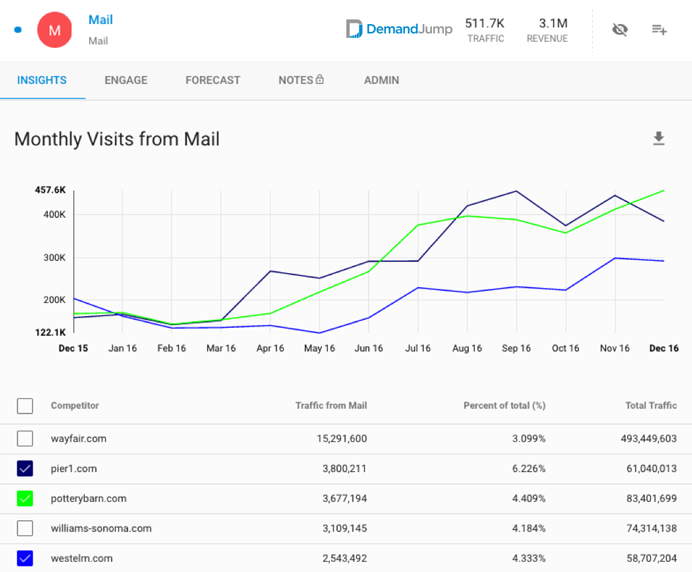Screen dimensions: 692x572
Task: Click the Dec 16 axis label
Action: coord(664,348)
